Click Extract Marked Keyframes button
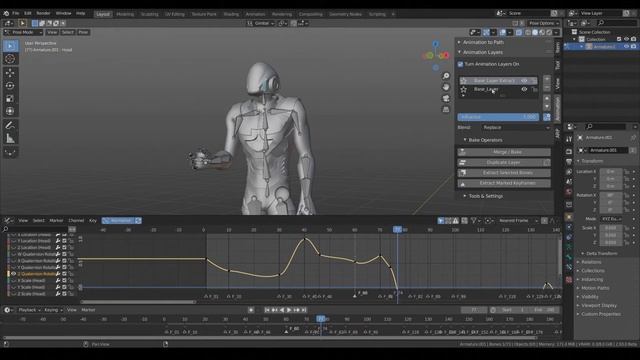 [x=504, y=183]
